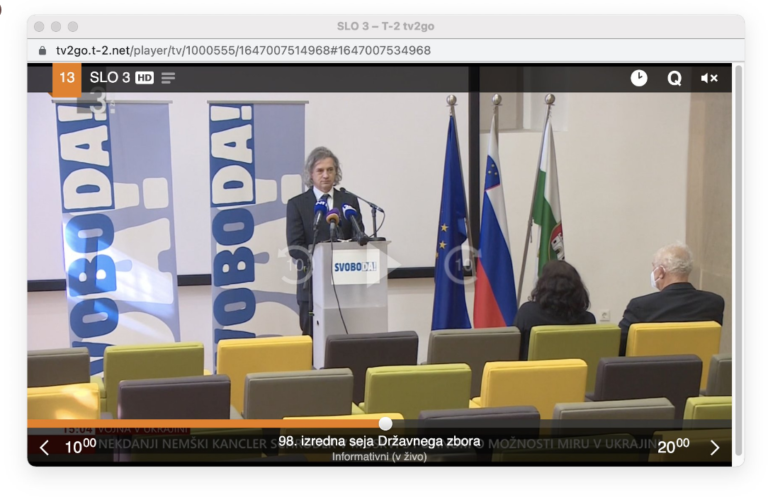Move the orange progress bar handle

(x=385, y=423)
